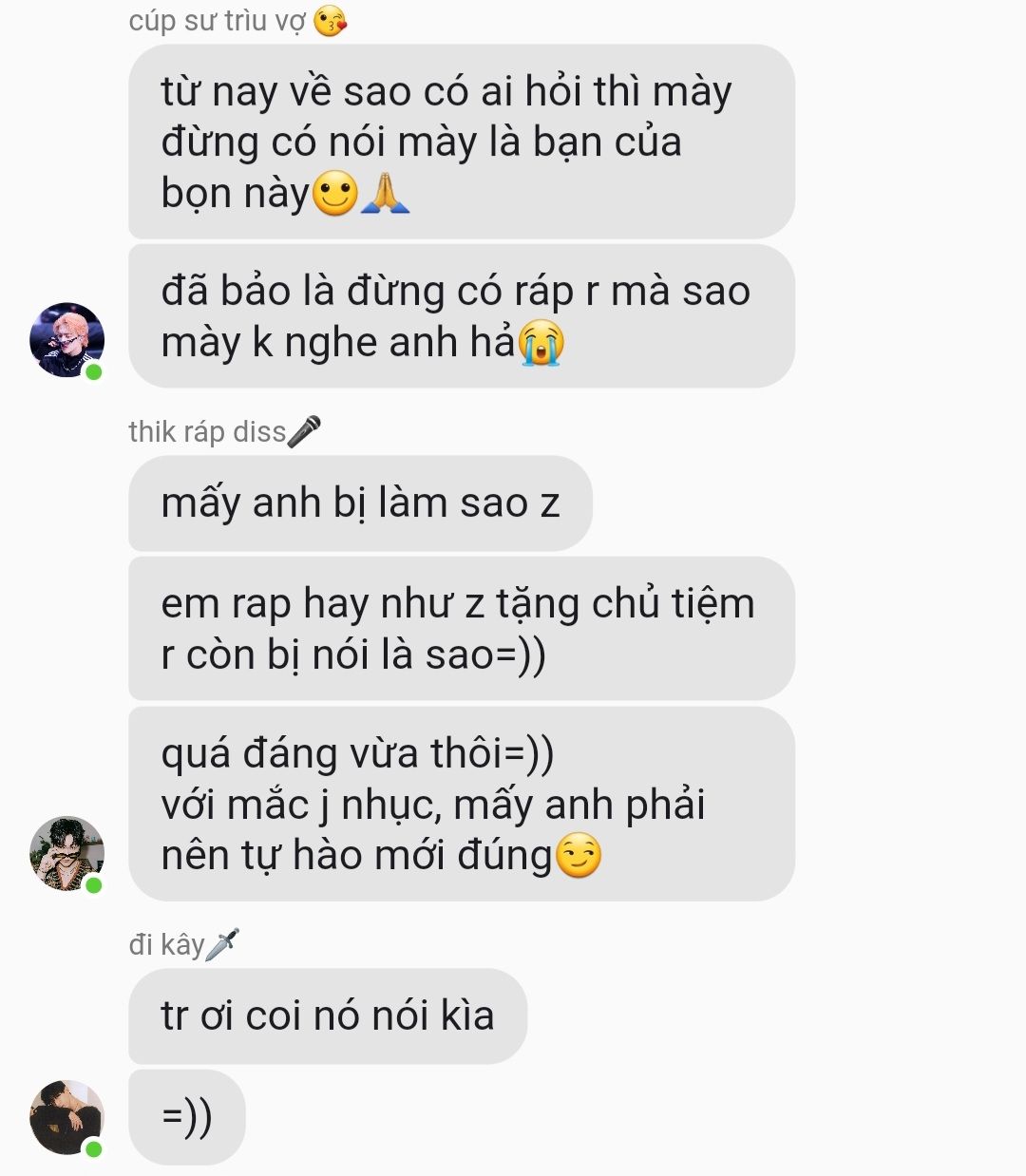The image size is (1026, 1176).
Task: Tap the sender name 'đi kây'
Action: click(x=166, y=944)
